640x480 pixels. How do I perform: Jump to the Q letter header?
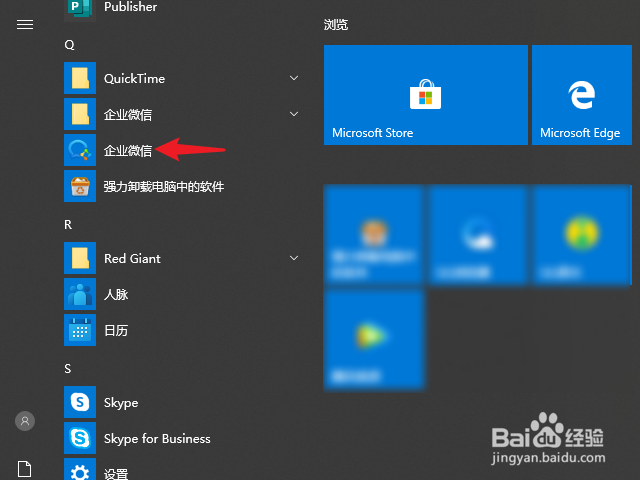[x=69, y=44]
